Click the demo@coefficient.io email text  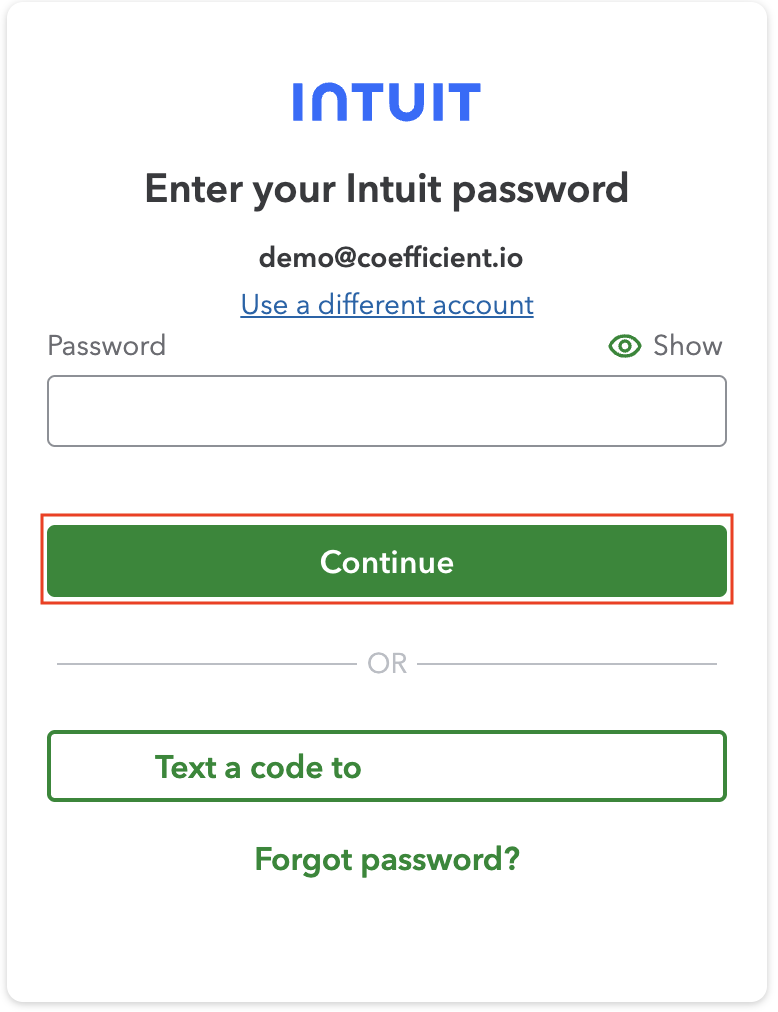tap(391, 258)
